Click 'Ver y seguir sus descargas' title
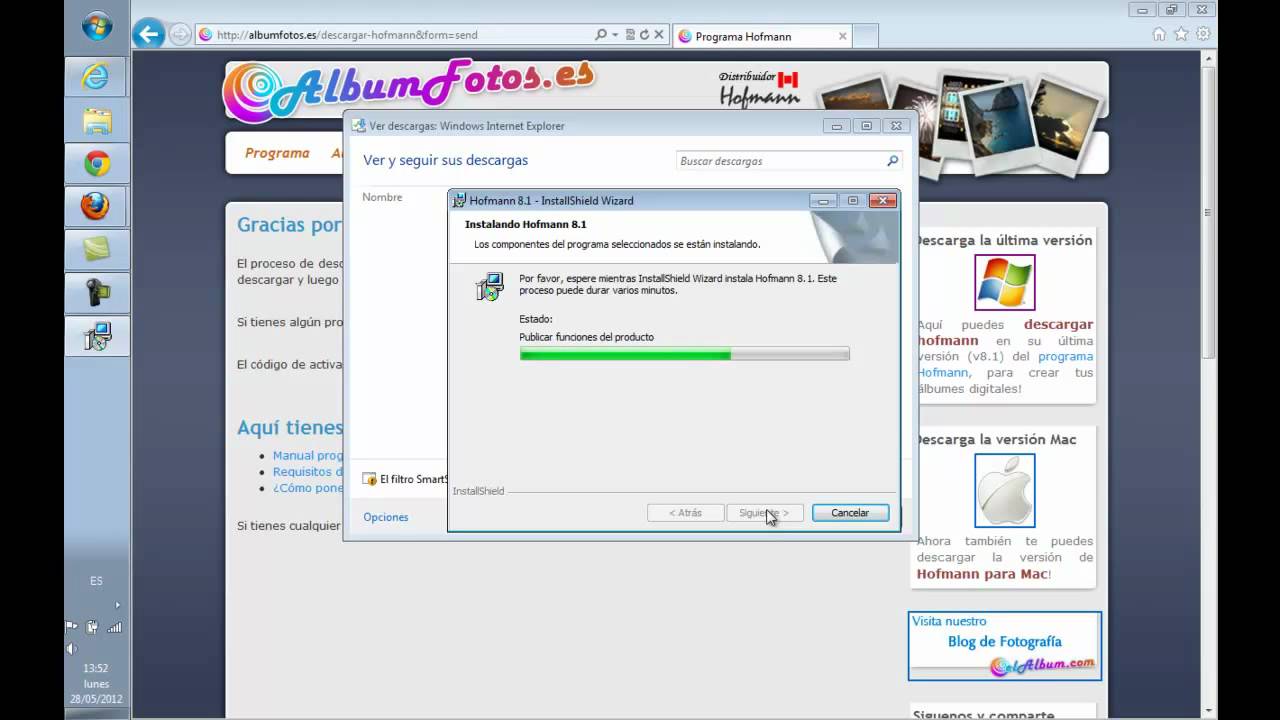 pos(445,160)
